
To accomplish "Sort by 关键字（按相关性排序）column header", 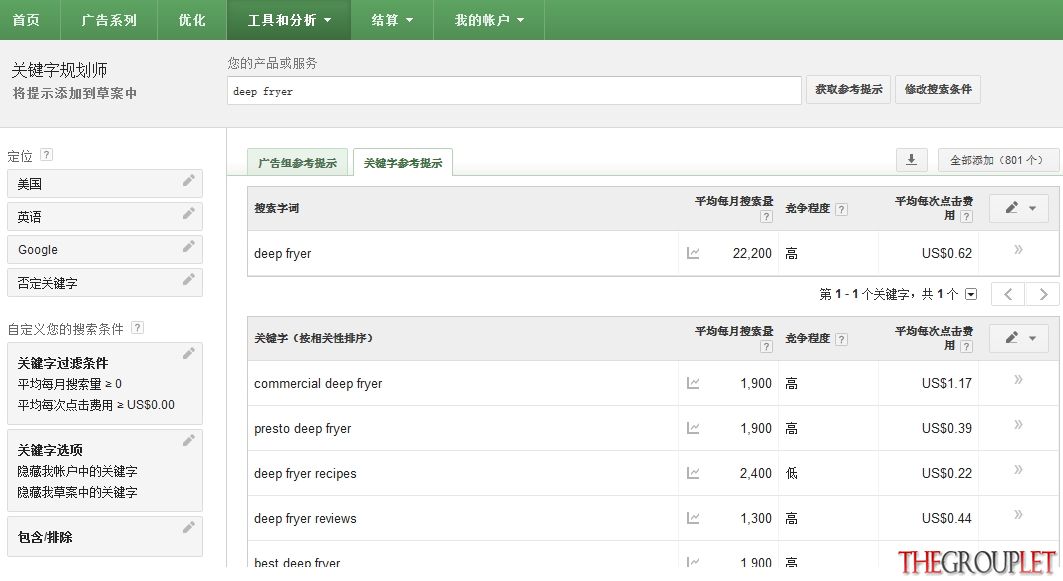I will (313, 338).
